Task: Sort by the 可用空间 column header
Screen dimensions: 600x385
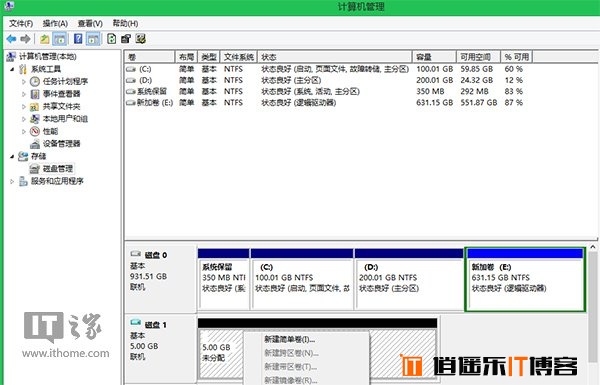Action: click(x=479, y=57)
